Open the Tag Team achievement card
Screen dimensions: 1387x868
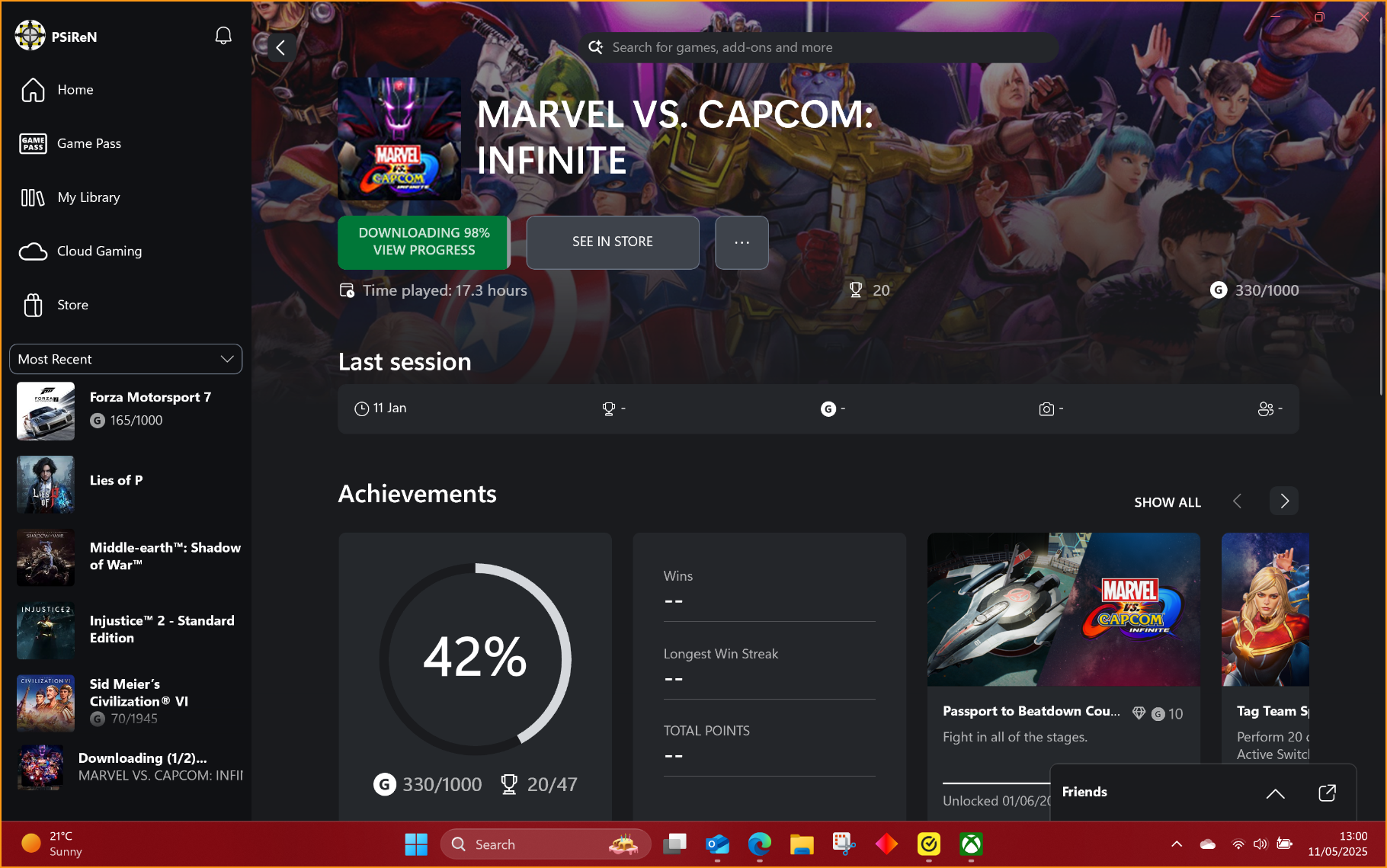click(1266, 648)
